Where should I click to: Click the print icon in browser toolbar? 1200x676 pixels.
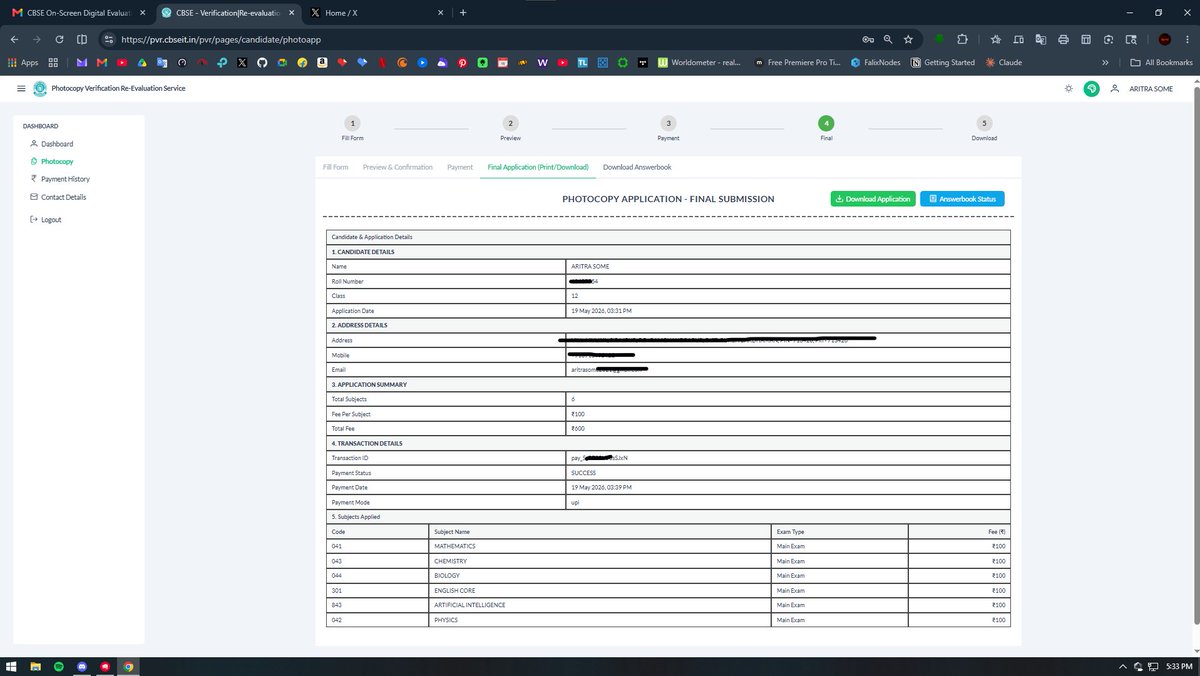(1063, 39)
